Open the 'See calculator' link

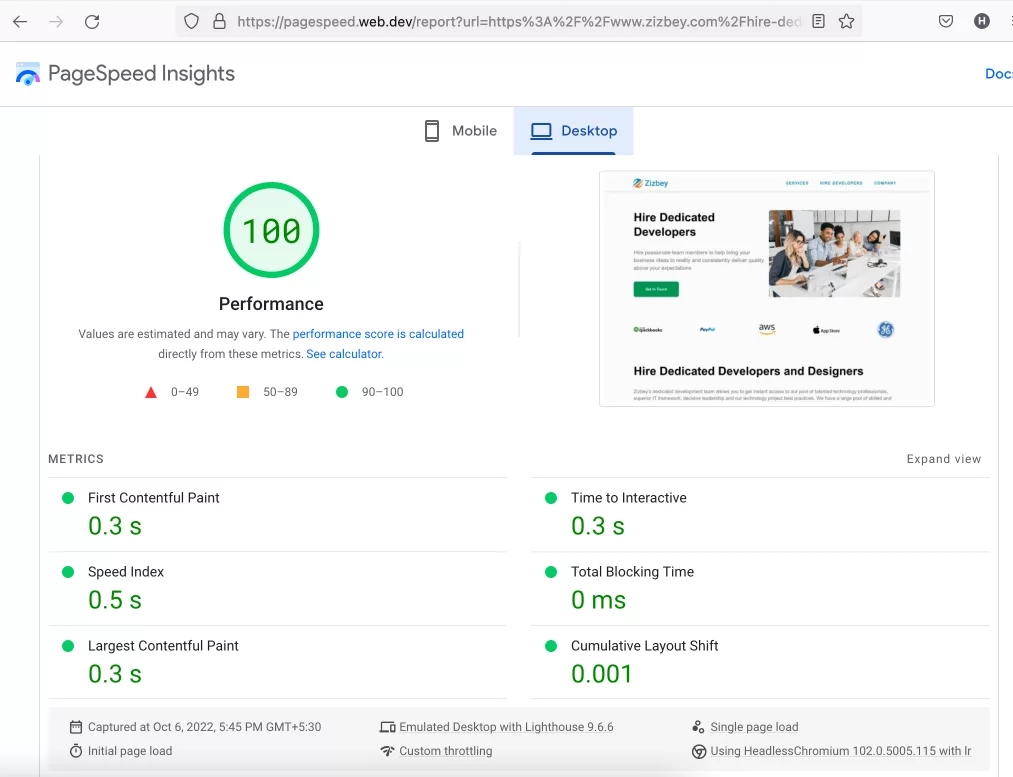tap(343, 354)
